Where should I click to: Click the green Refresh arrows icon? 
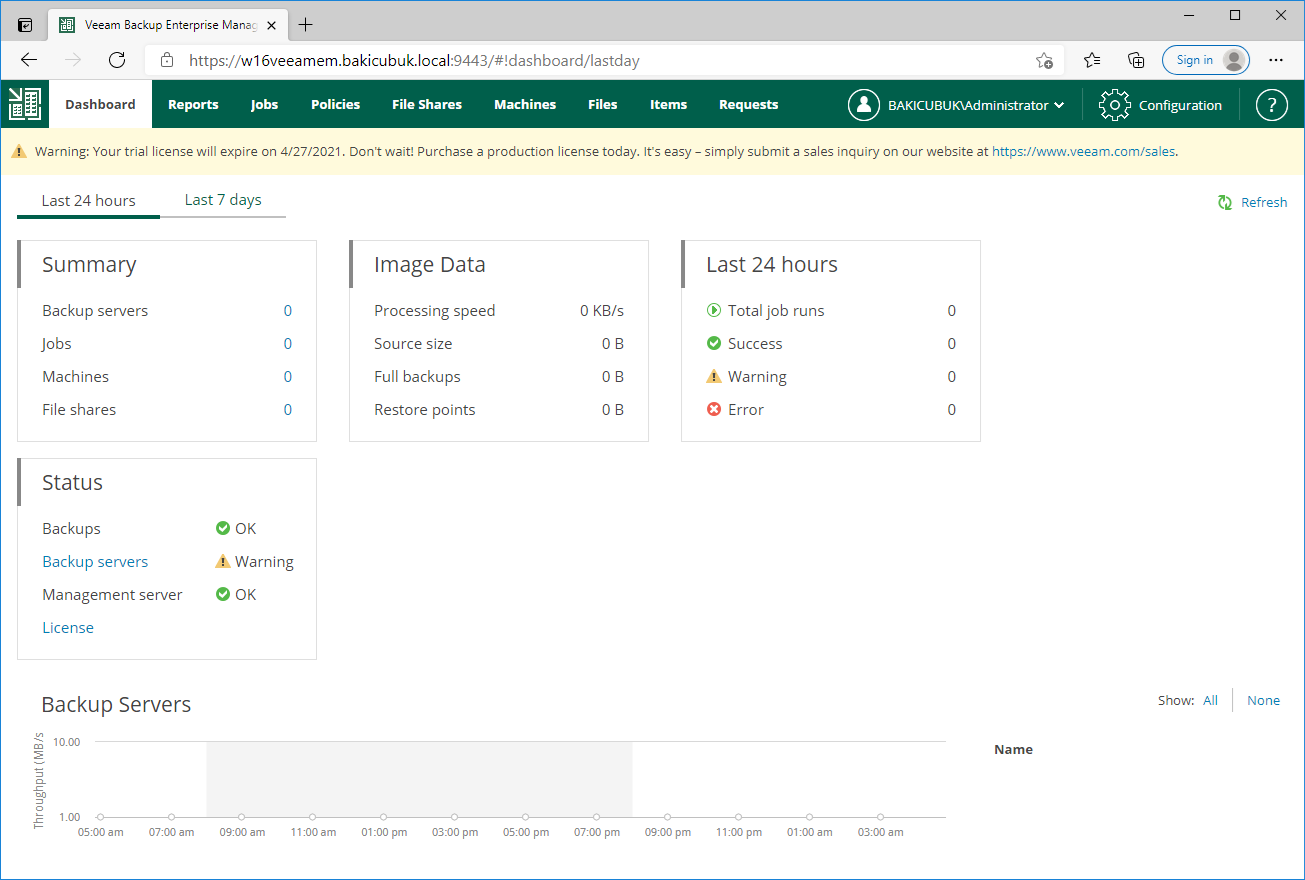pos(1225,202)
